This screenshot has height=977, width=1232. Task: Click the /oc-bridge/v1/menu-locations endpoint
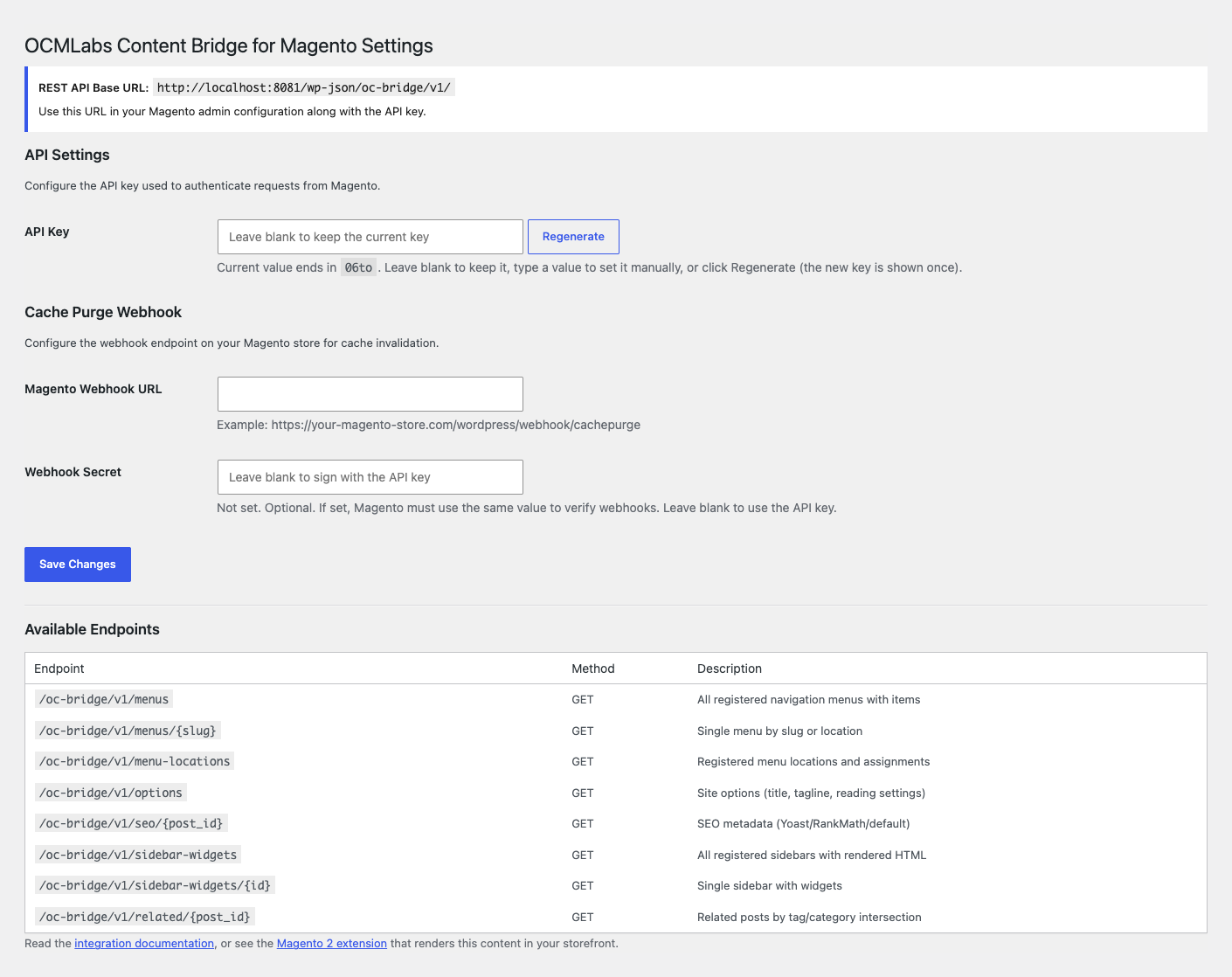[x=135, y=761]
